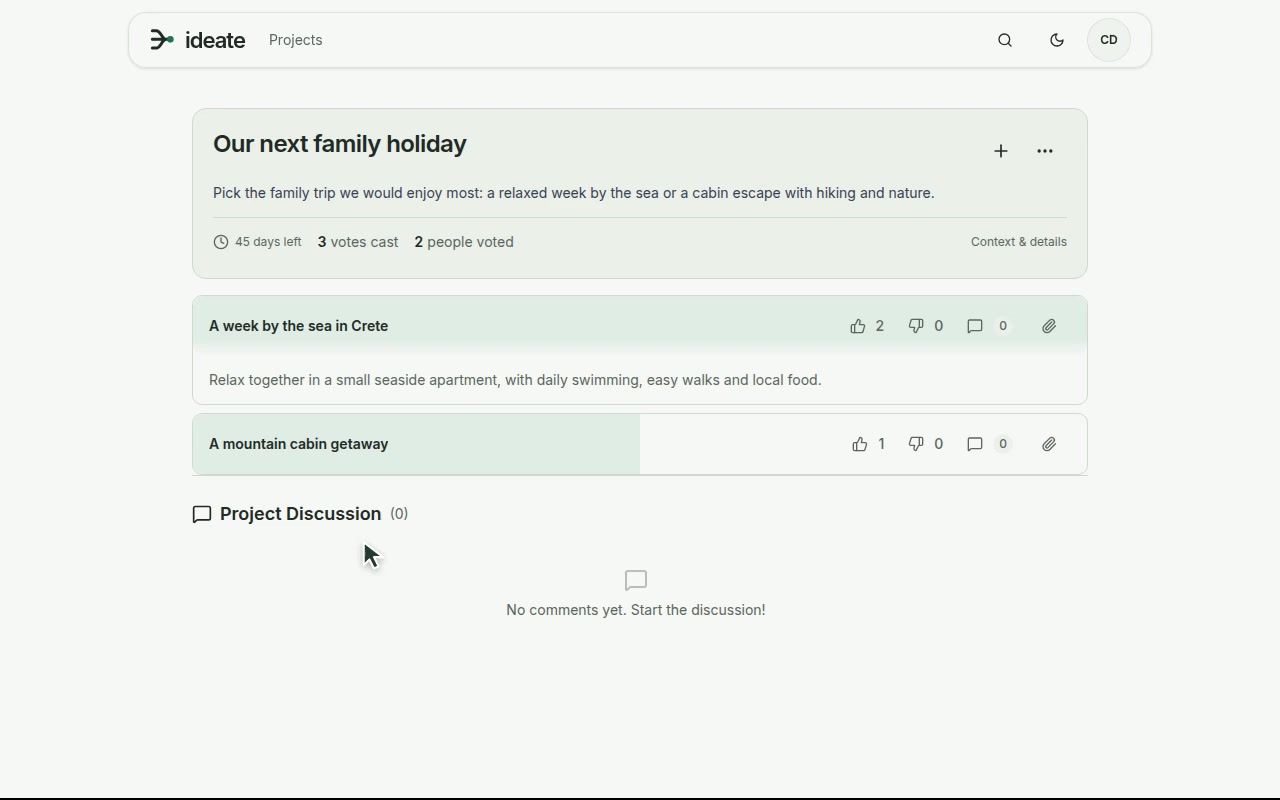Open attachments for mountain cabin getaway
Image resolution: width=1280 pixels, height=800 pixels.
coord(1049,444)
